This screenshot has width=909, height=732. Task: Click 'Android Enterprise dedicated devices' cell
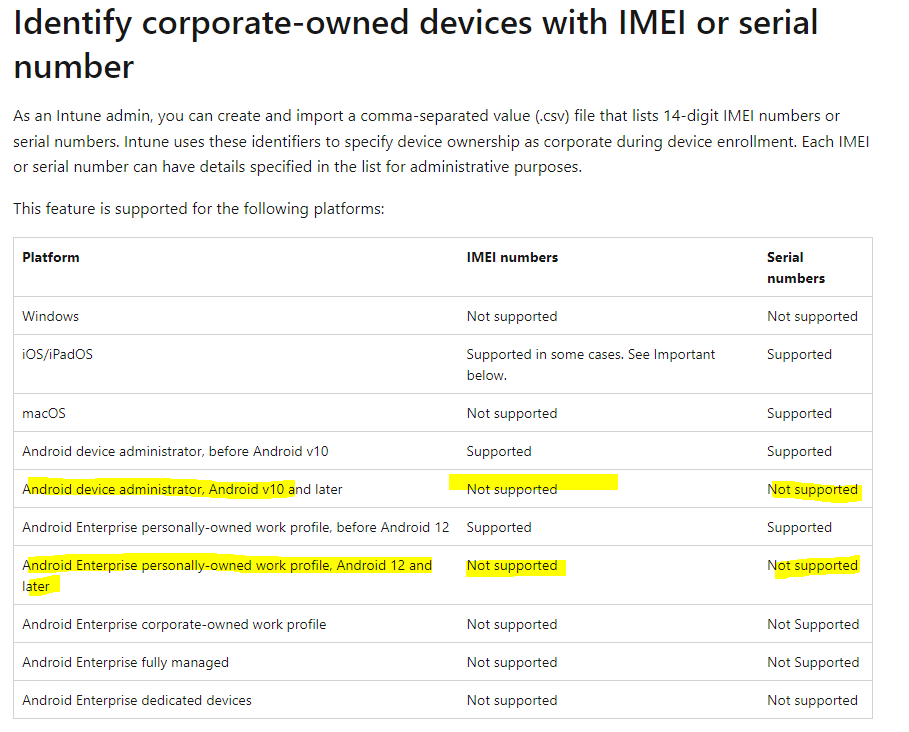coord(137,700)
